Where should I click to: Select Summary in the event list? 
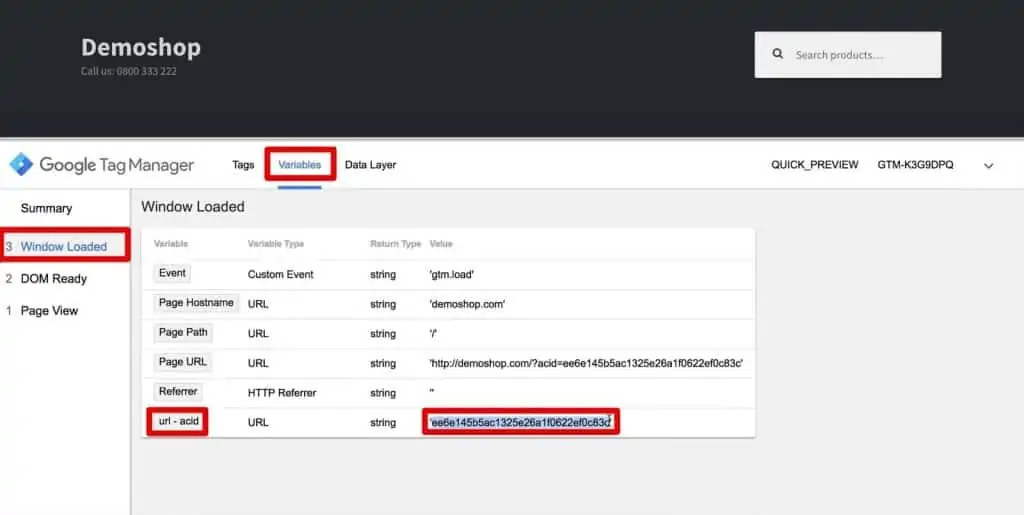coord(46,208)
